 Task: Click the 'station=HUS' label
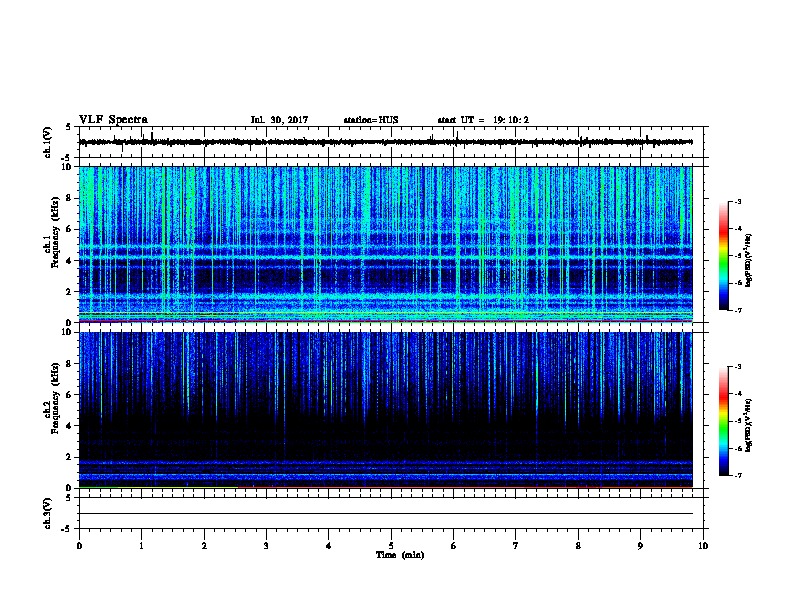click(x=371, y=120)
